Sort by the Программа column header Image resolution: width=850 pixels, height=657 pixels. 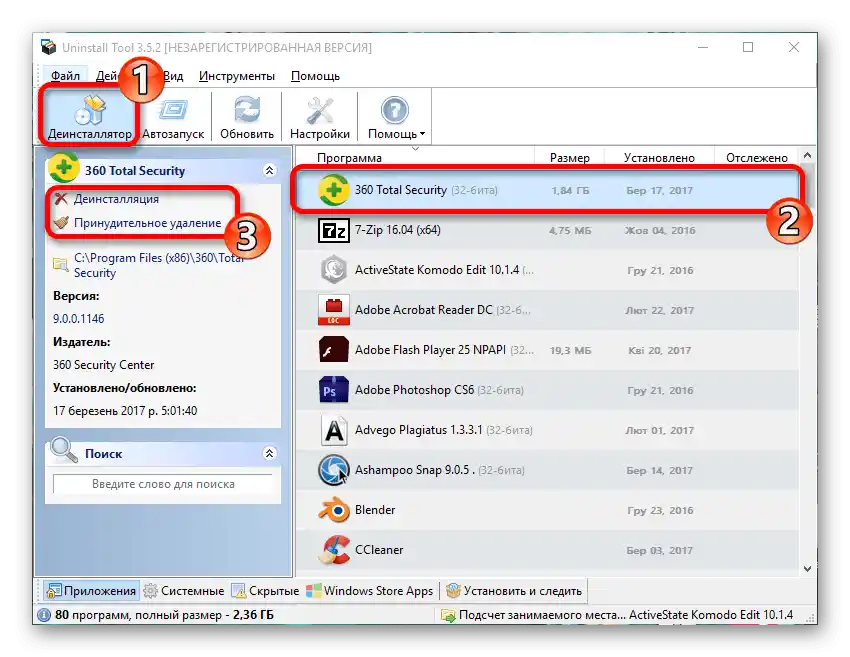(349, 158)
